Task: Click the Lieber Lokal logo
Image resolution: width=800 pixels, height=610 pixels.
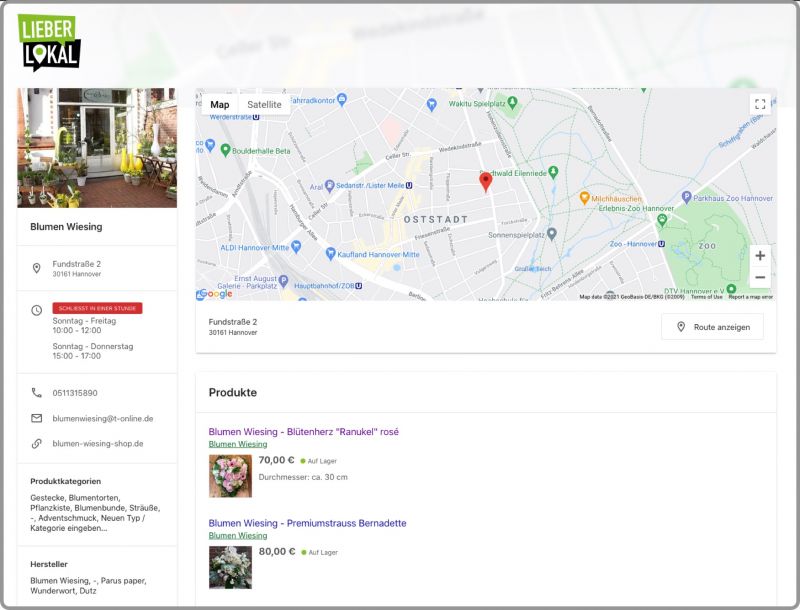Action: (49, 42)
